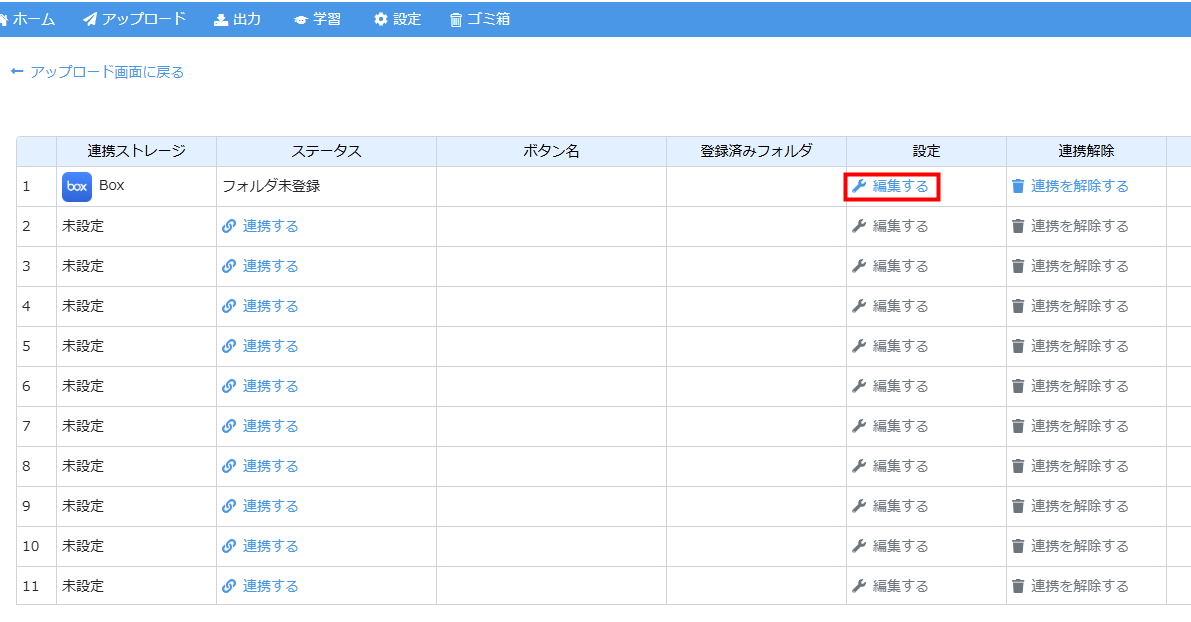Image resolution: width=1191 pixels, height=622 pixels.
Task: Click the graduation cap 学習 icon
Action: point(300,19)
